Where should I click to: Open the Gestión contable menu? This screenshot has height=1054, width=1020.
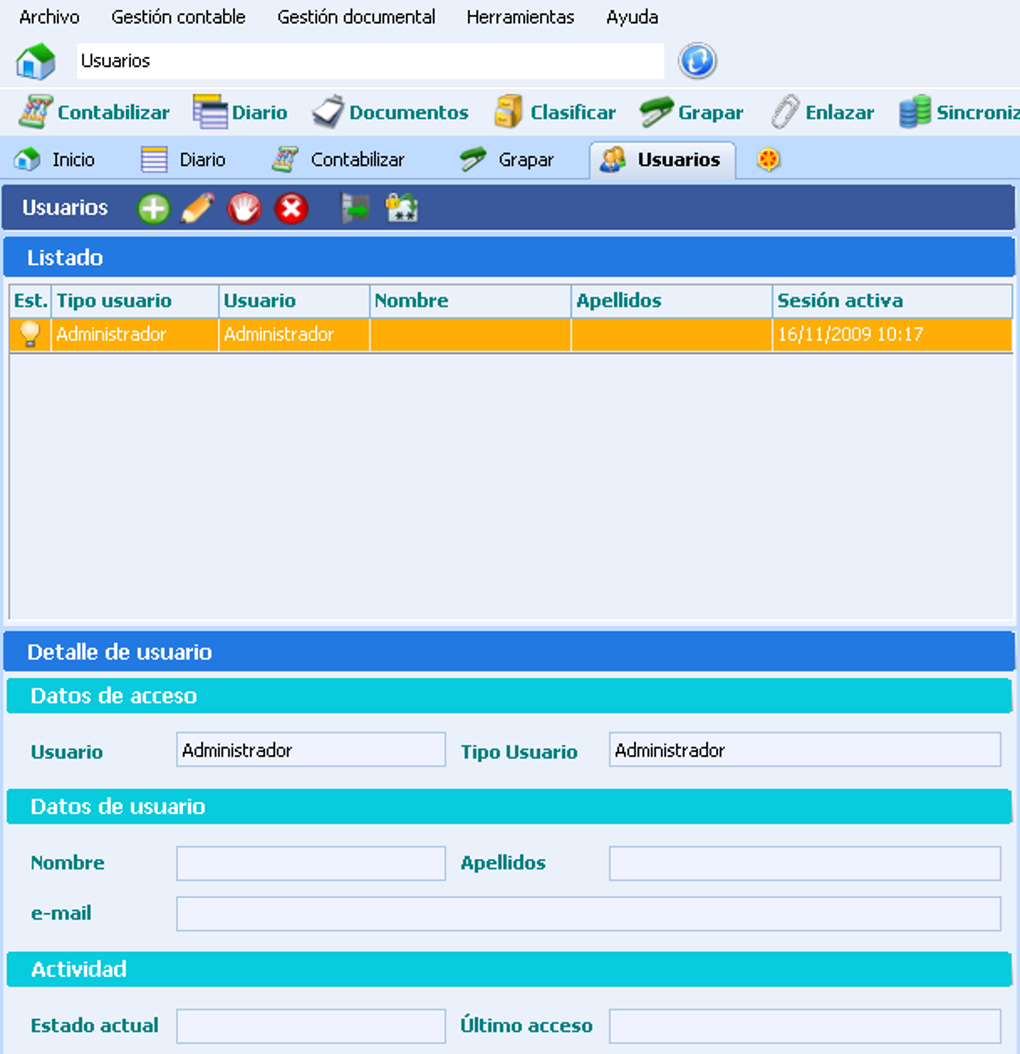click(178, 17)
